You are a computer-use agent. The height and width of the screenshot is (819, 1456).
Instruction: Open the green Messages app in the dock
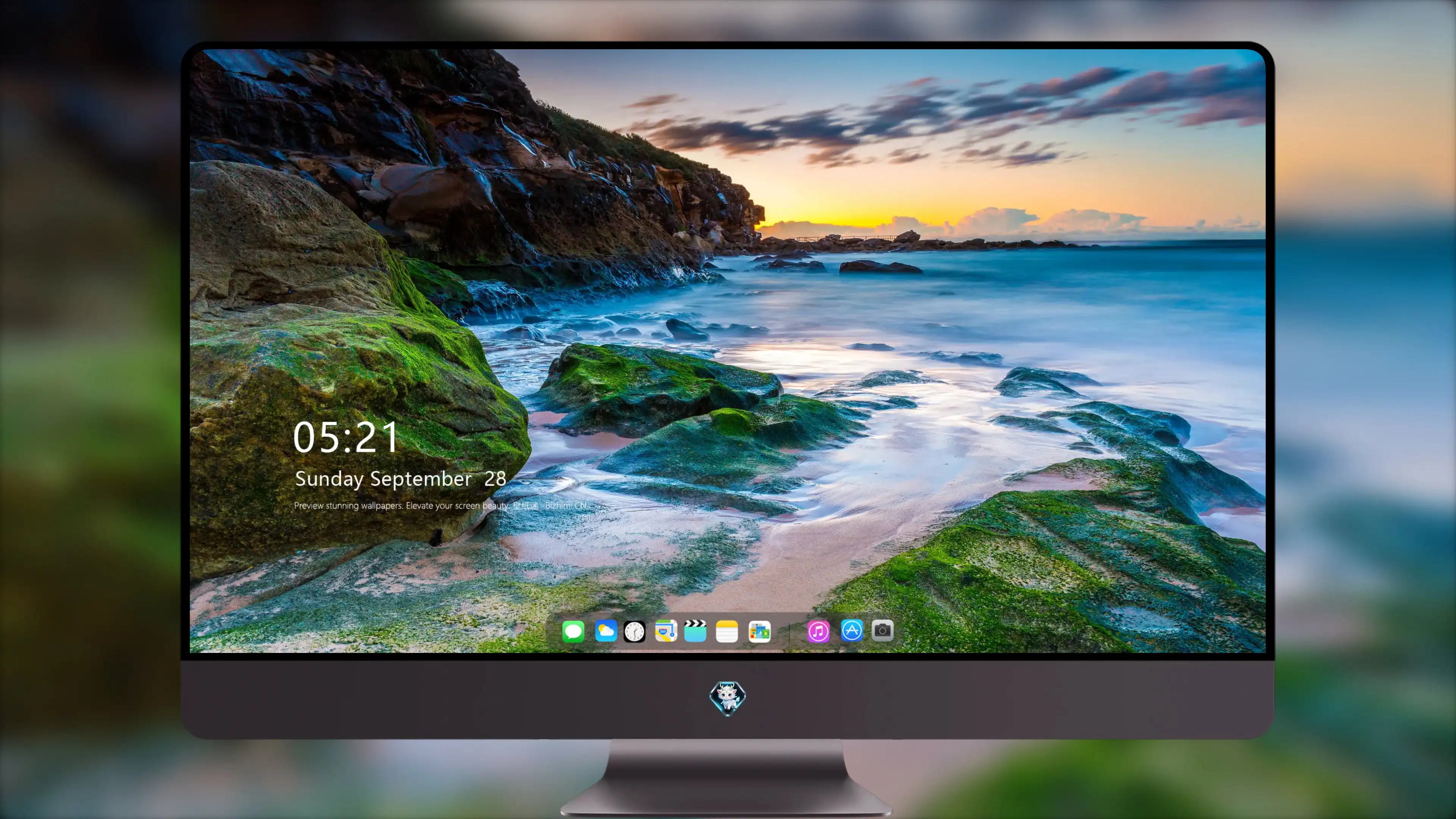click(x=573, y=631)
